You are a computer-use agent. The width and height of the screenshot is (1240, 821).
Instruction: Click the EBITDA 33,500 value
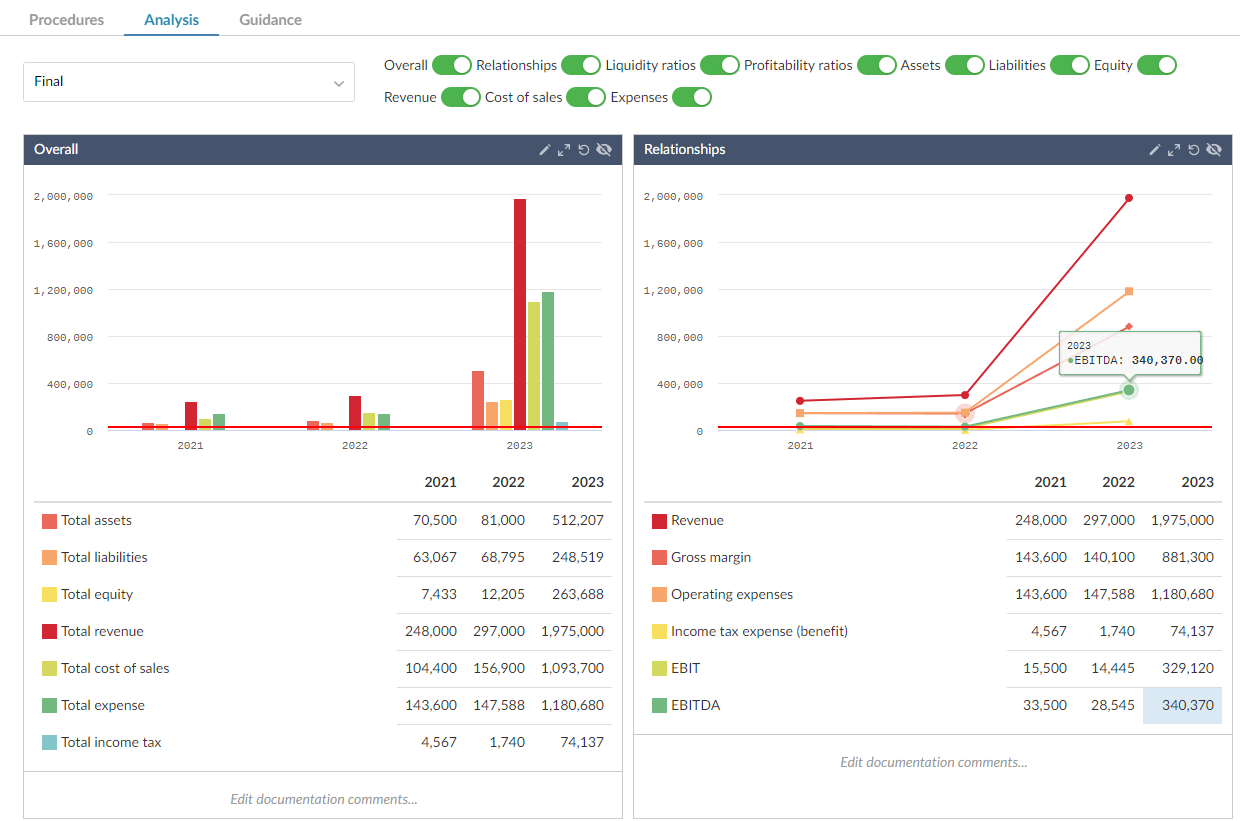tap(1045, 706)
